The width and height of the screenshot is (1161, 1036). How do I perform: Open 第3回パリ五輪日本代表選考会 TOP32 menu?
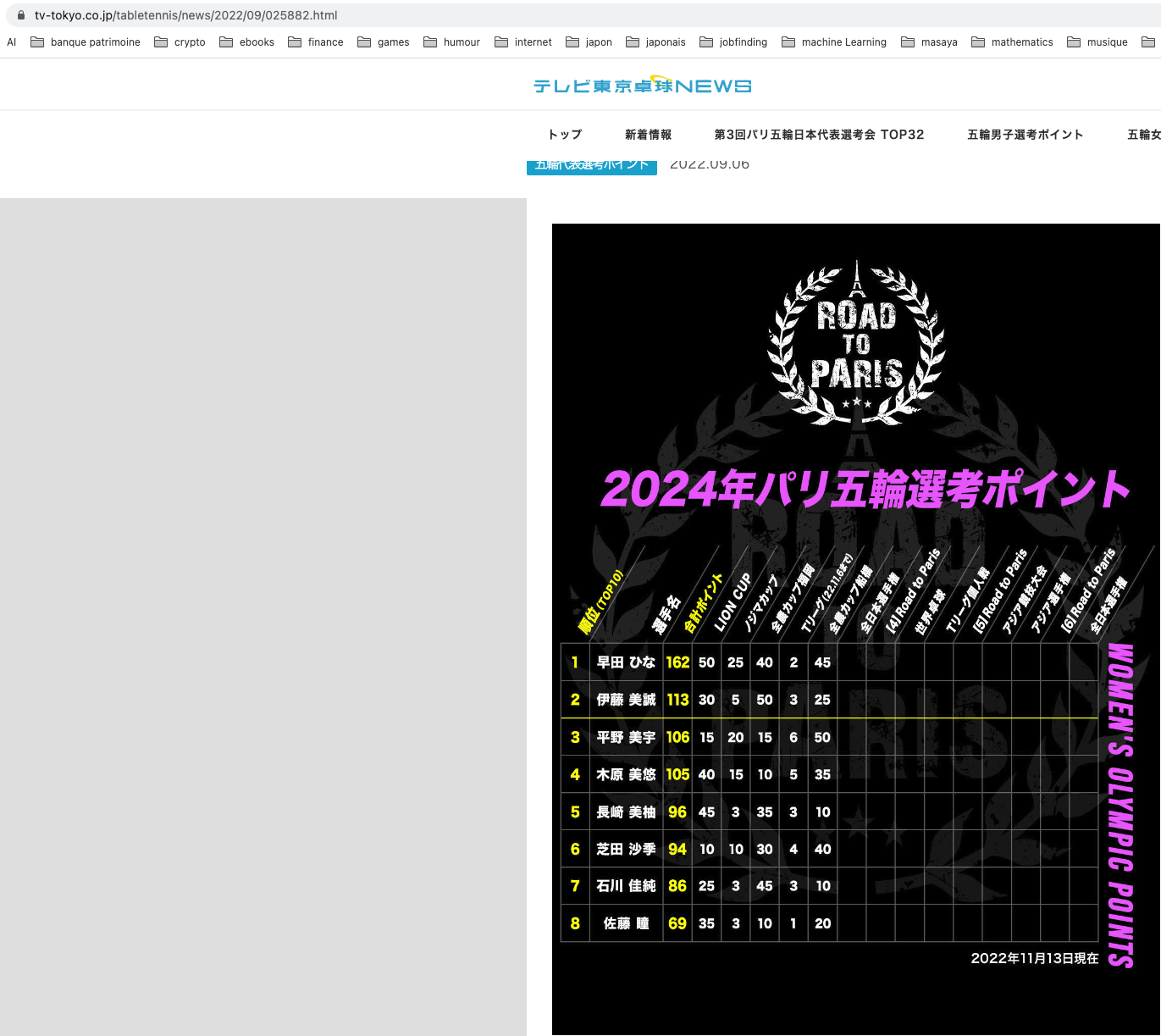[x=819, y=135]
